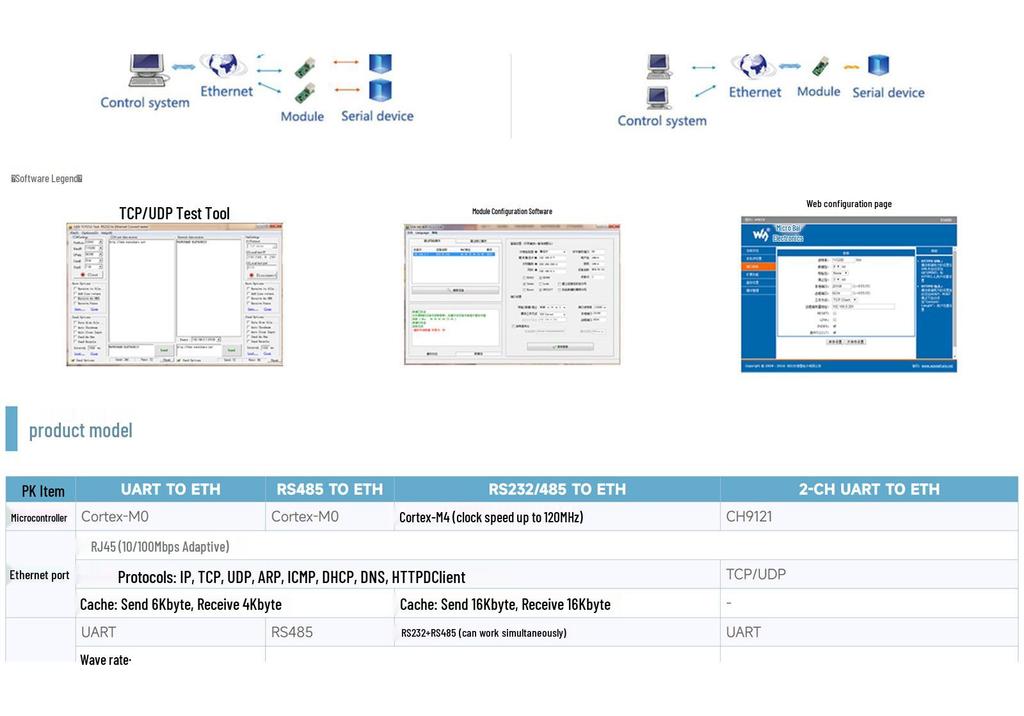Select the "RS232/485 TO ETH" column header
Image resolution: width=1024 pixels, height=716 pixels.
(x=557, y=489)
